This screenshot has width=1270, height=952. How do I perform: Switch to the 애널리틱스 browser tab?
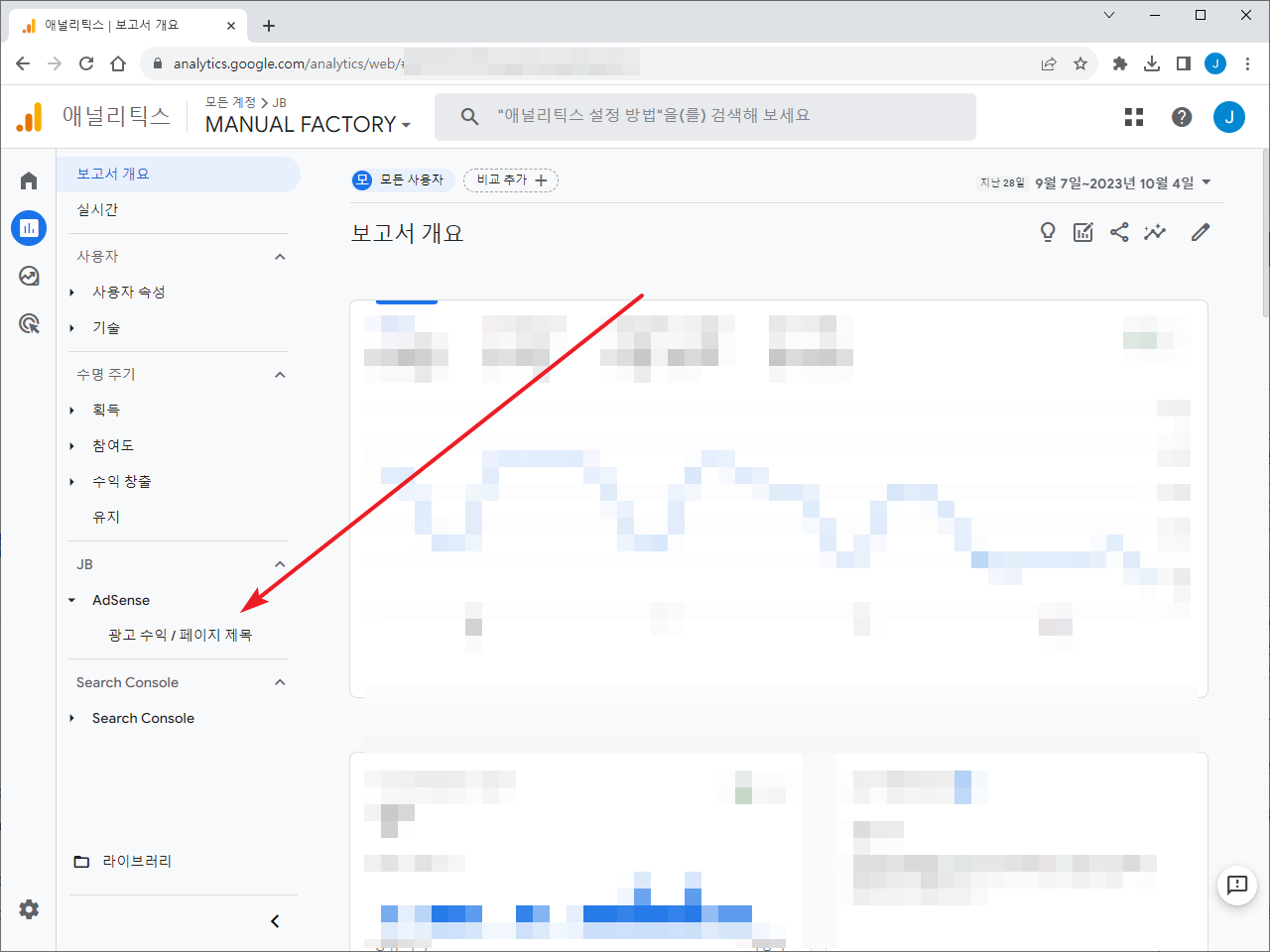point(129,26)
